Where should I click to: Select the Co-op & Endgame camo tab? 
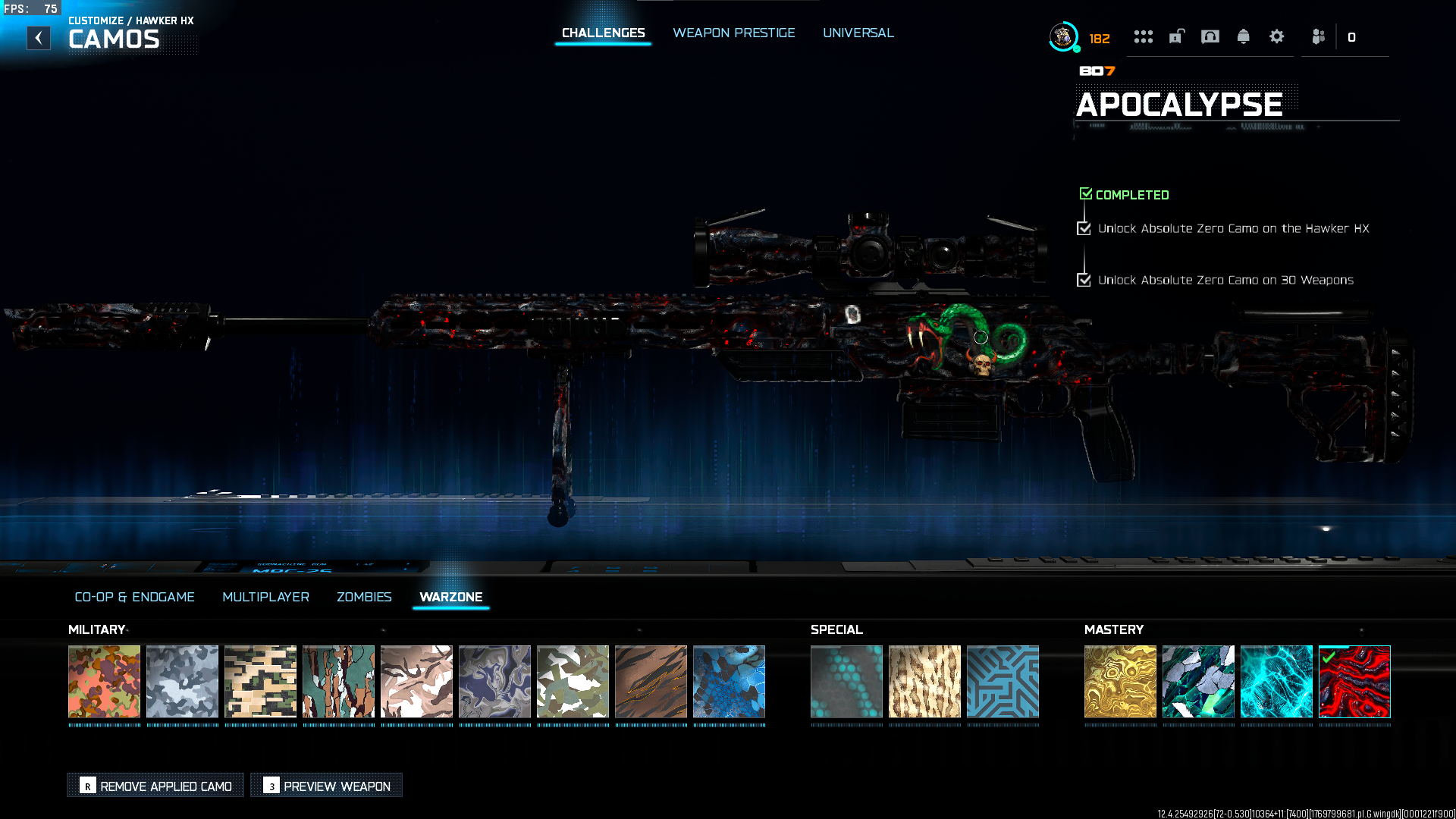[135, 597]
